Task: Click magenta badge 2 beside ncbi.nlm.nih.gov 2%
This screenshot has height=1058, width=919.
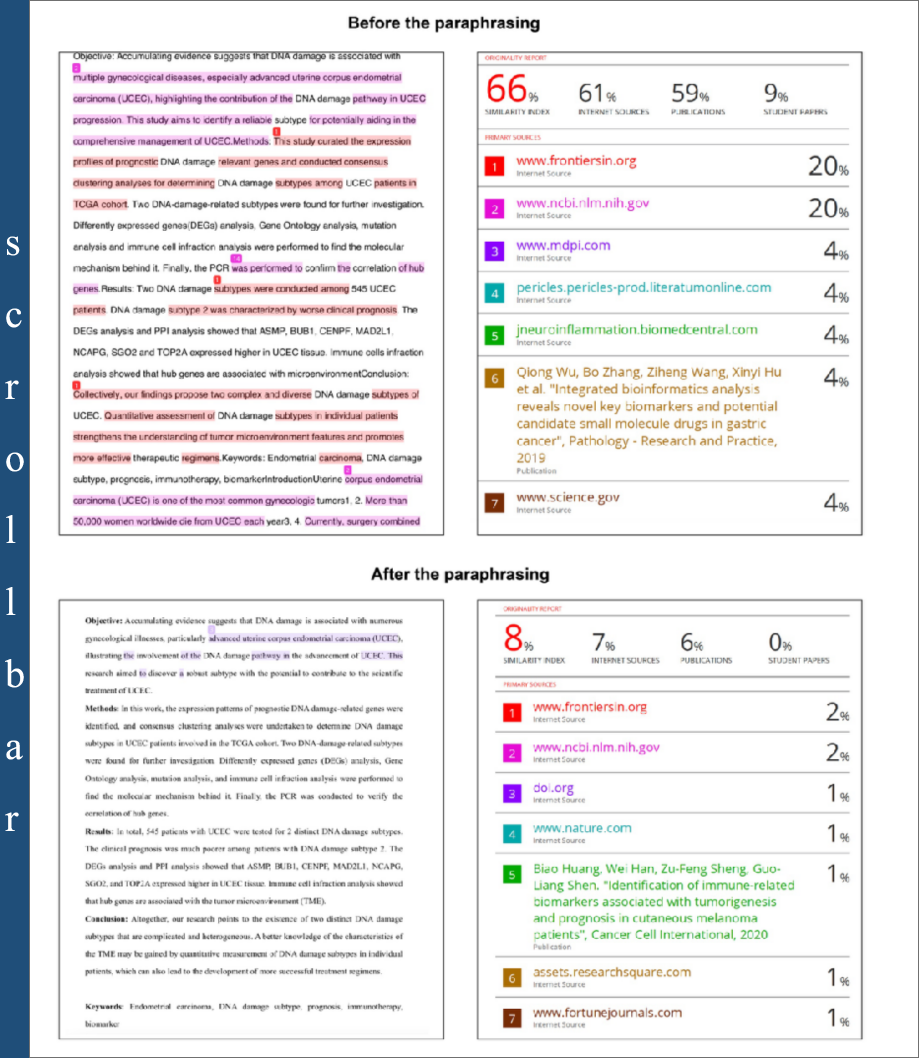Action: point(512,753)
